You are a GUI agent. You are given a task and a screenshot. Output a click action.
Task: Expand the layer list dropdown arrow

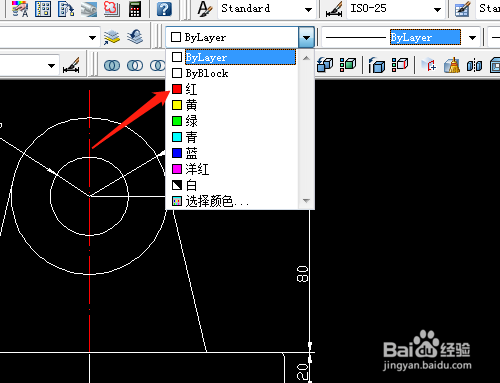tap(92, 38)
